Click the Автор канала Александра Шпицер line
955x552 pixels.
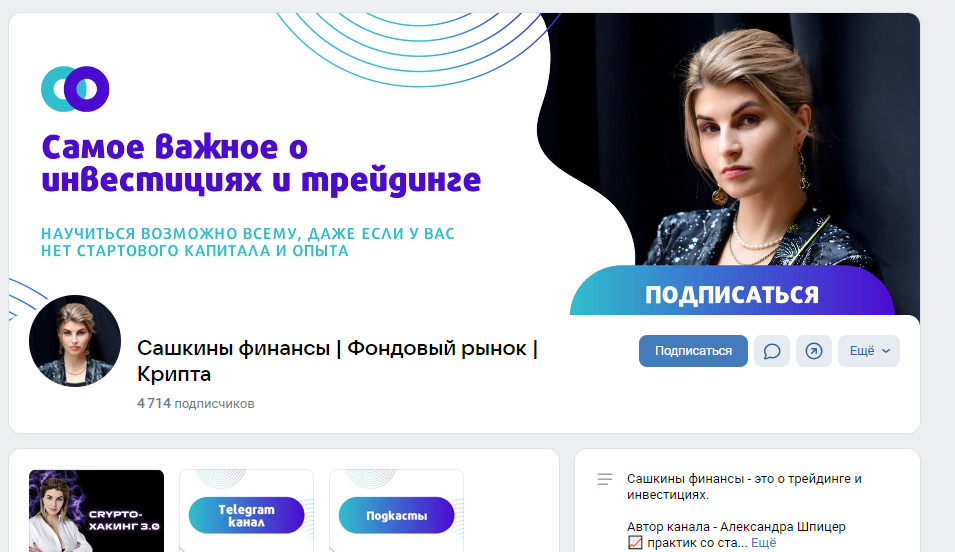(x=736, y=526)
